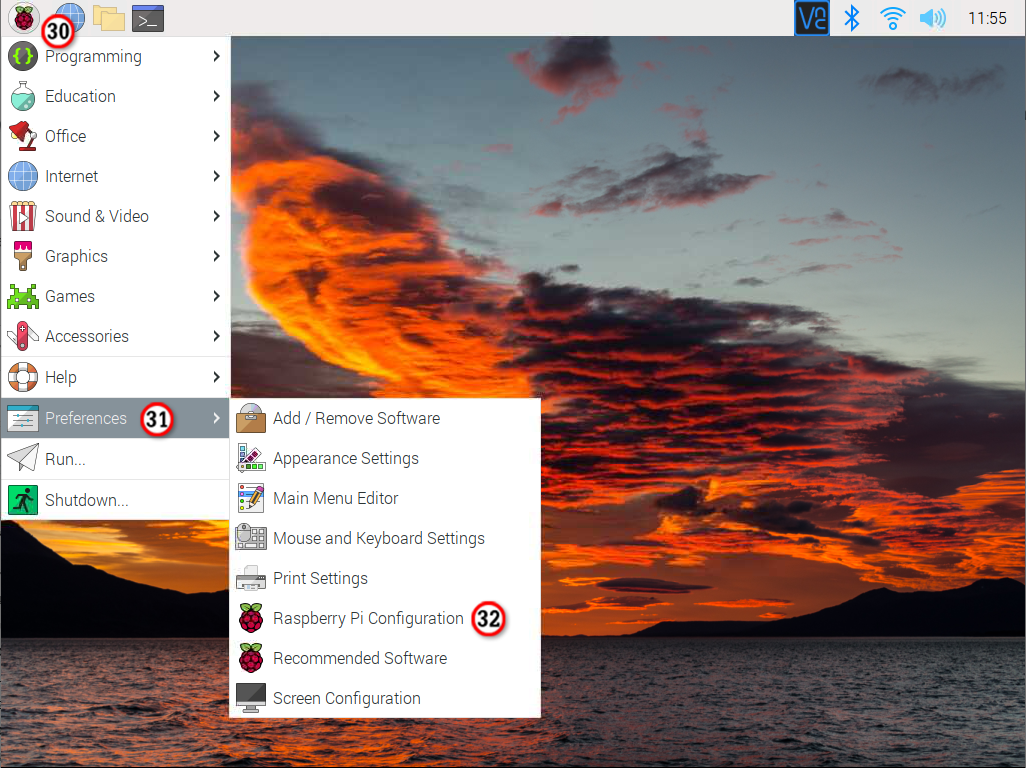Expand the Graphics submenu arrow
Image resolution: width=1026 pixels, height=768 pixels.
click(x=217, y=256)
